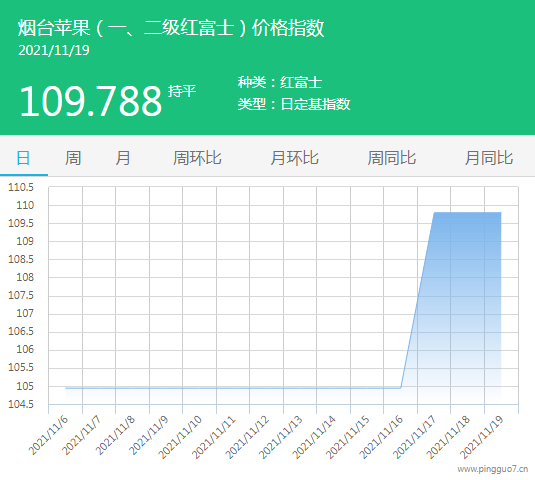
Task: Open the 周环比 tab
Action: [x=197, y=158]
